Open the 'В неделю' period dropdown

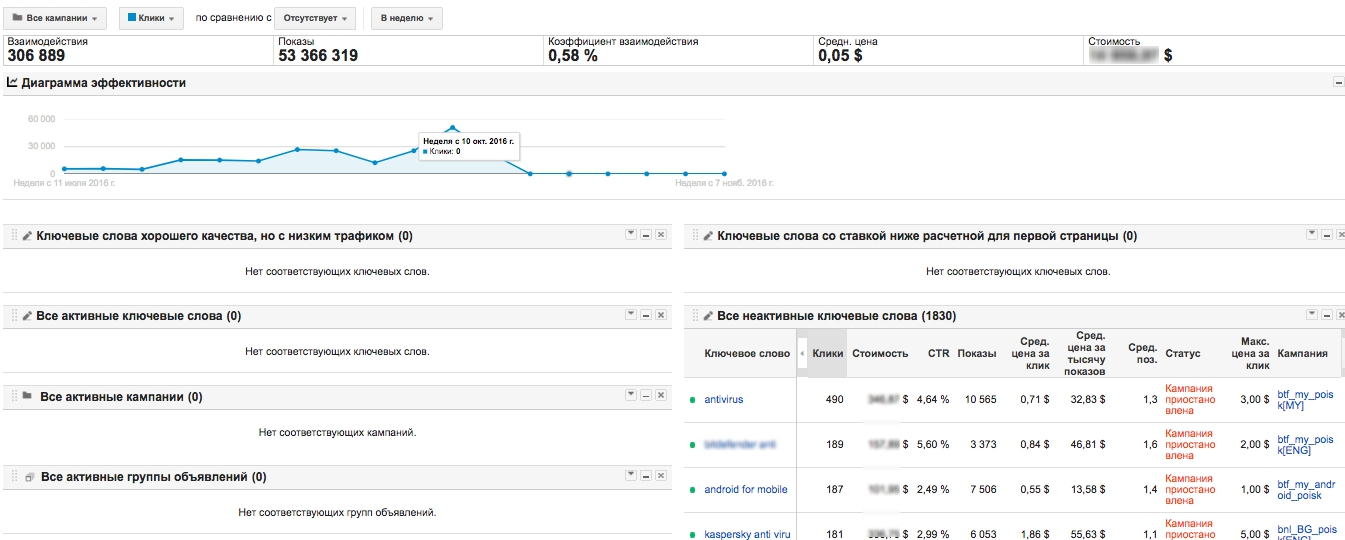(x=406, y=18)
